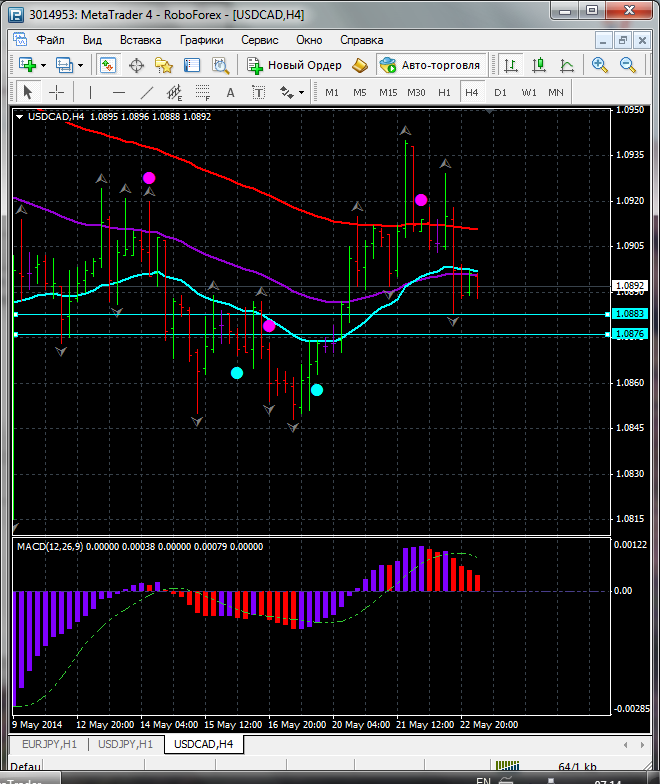This screenshot has height=784, width=660.
Task: Toggle Авто-торговля auto trading
Action: [430, 65]
